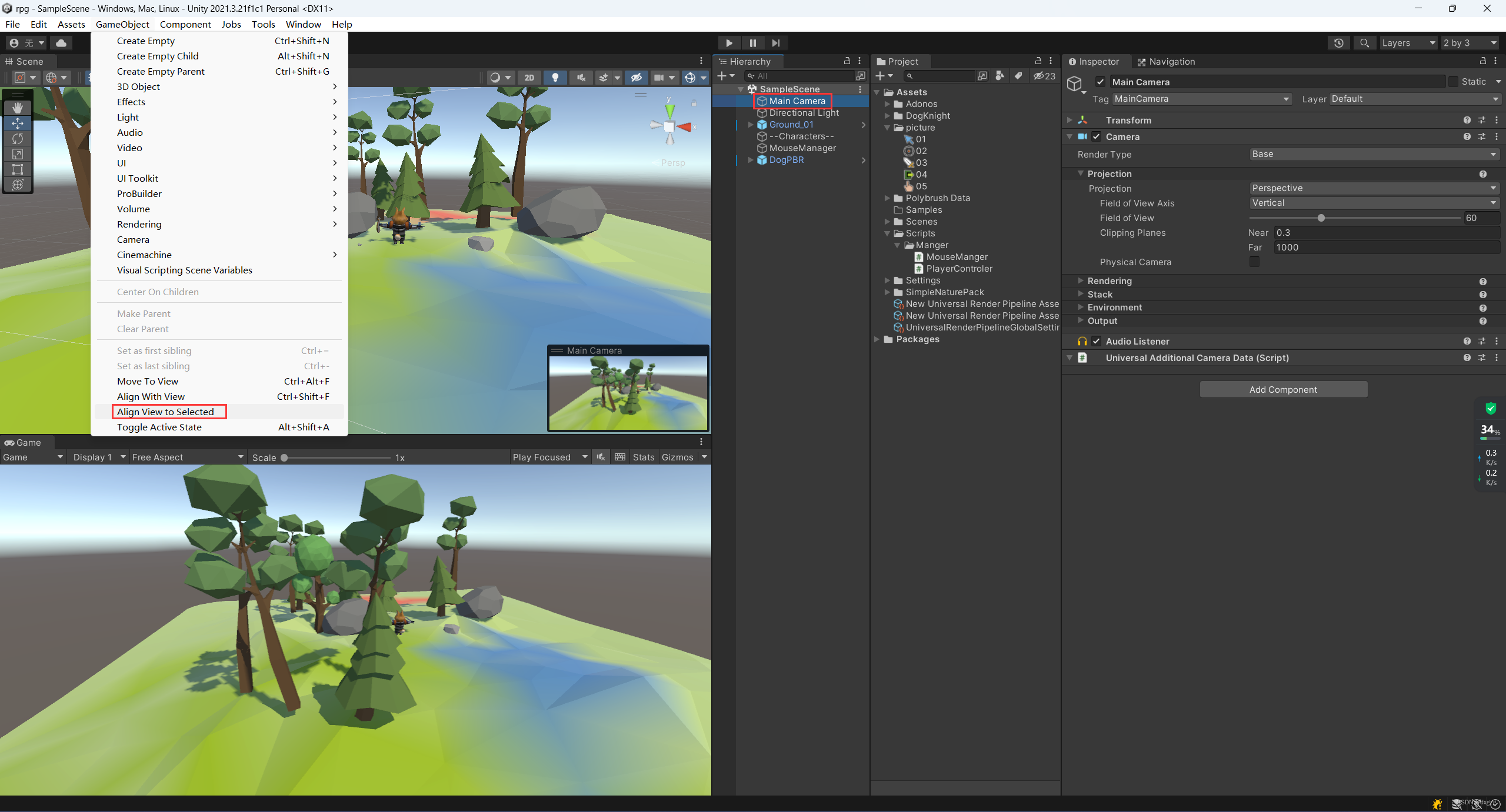Select the Rotate tool
Screen dimensions: 1506x812
tap(18, 138)
